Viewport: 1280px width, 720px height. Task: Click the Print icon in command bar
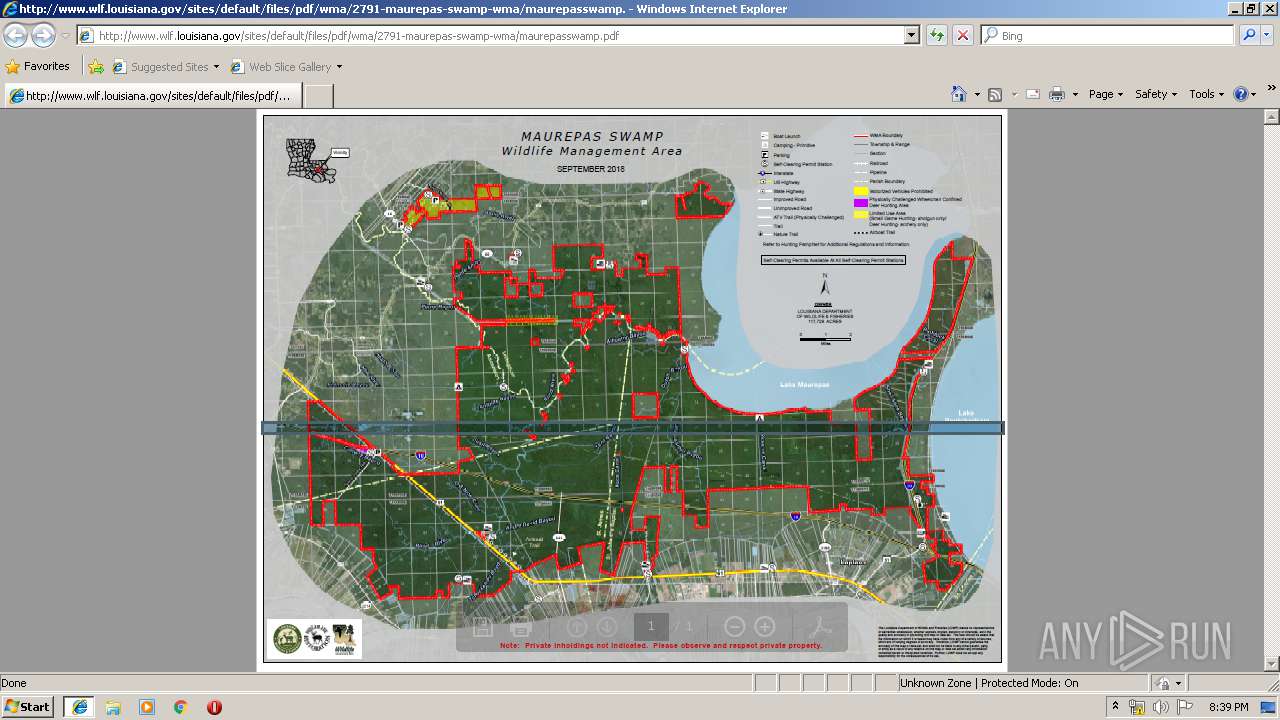click(x=1057, y=94)
